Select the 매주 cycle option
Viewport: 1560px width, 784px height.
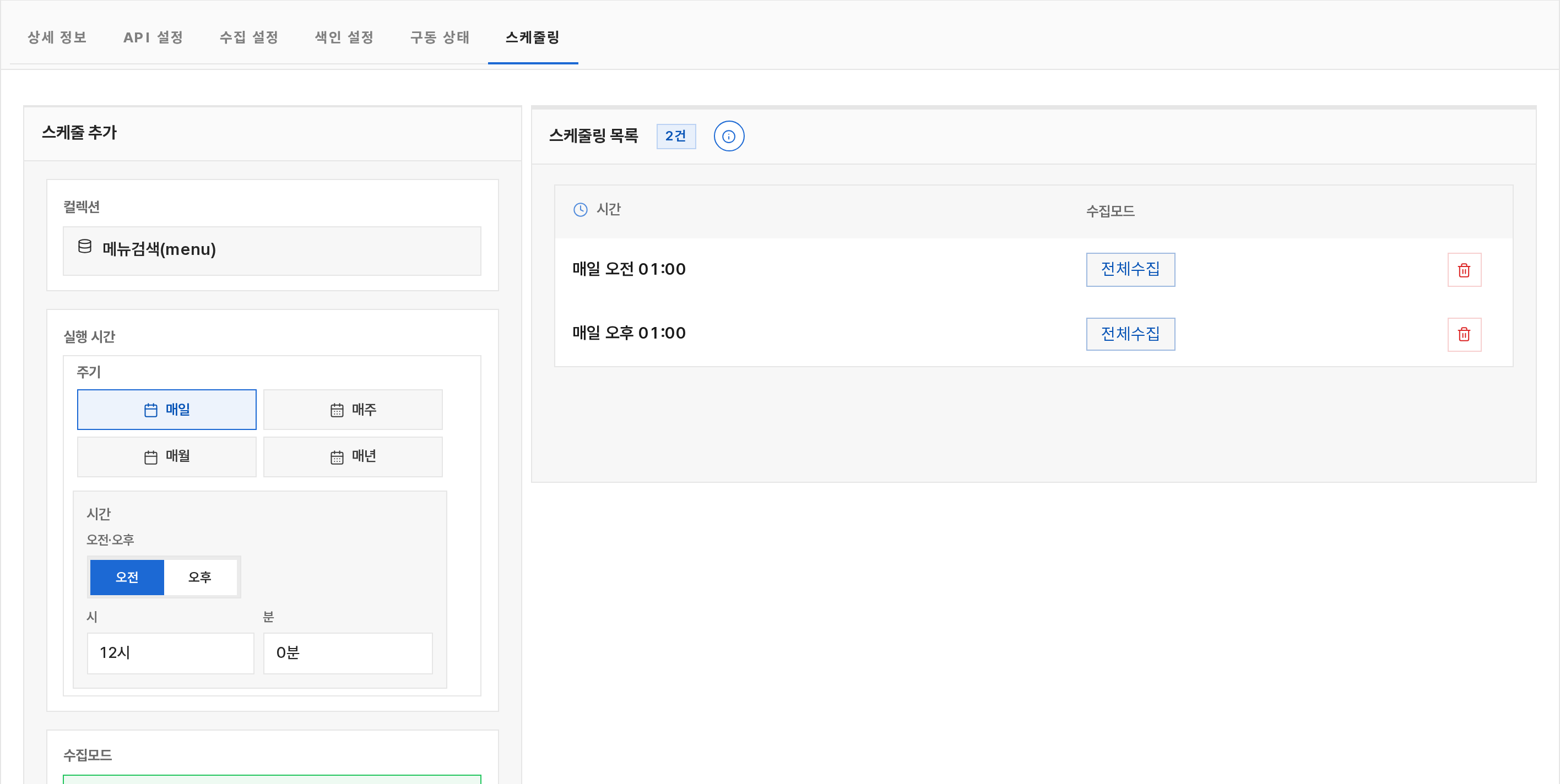tap(353, 410)
